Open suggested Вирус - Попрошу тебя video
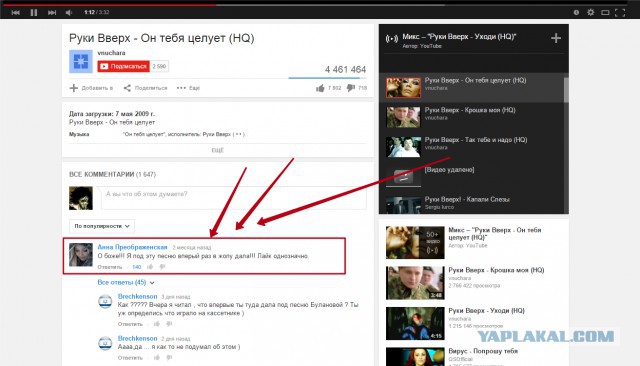 [x=483, y=350]
